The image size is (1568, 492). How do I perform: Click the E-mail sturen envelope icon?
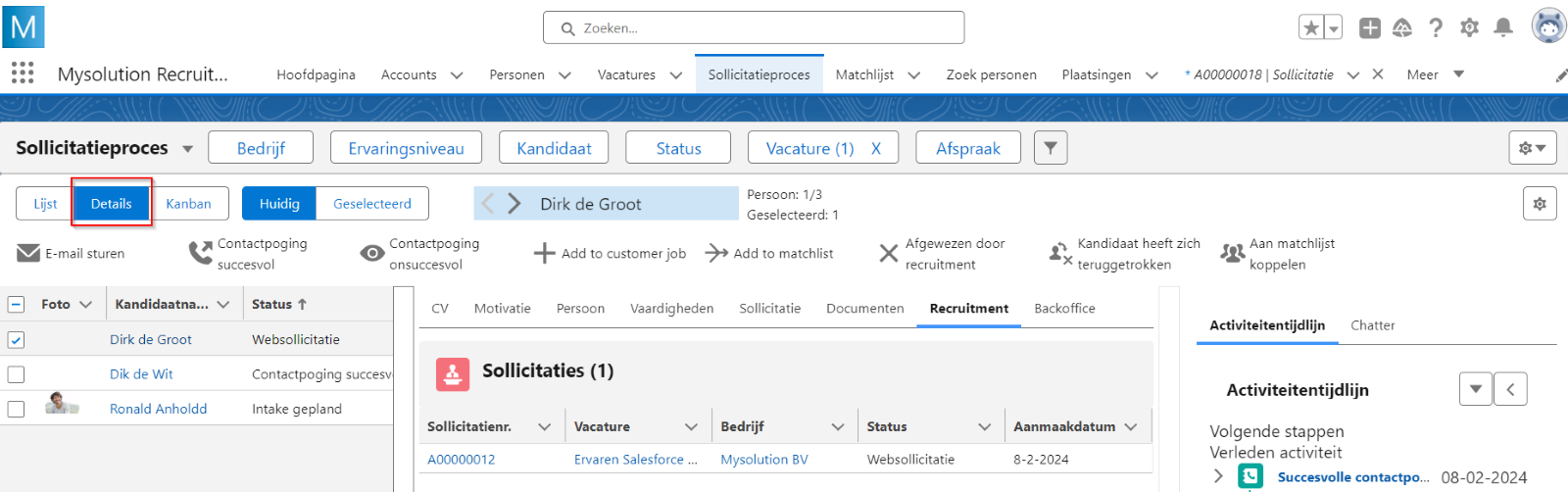[28, 253]
